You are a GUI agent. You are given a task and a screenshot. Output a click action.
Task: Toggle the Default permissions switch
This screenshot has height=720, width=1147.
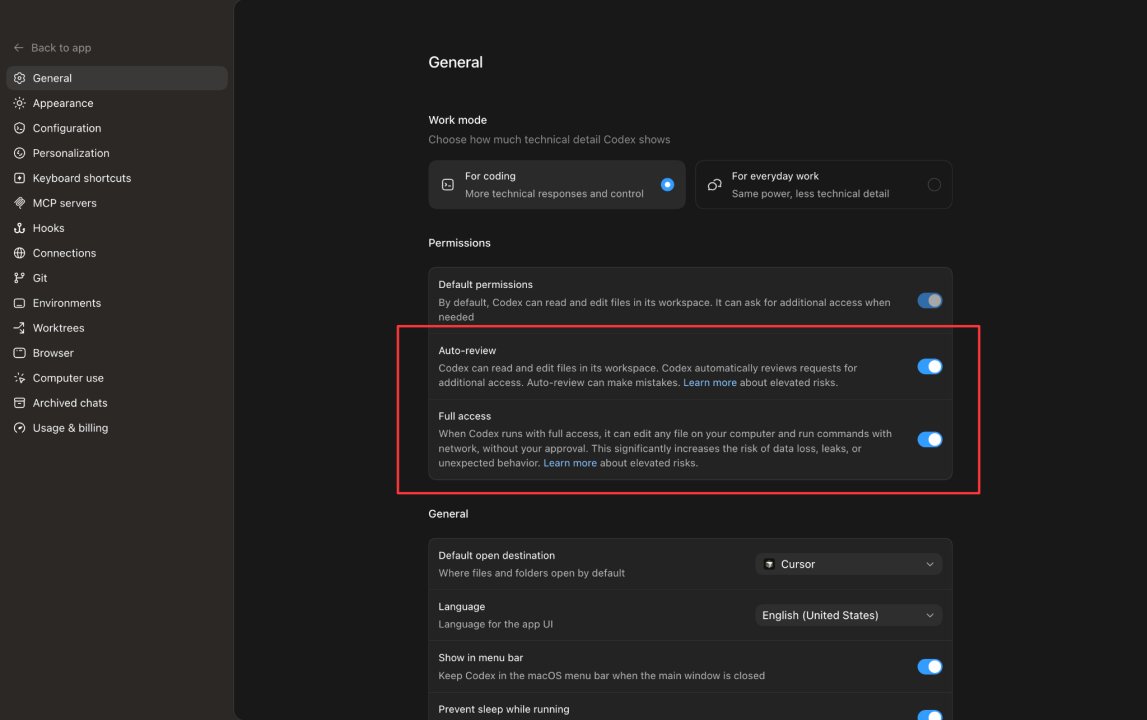[930, 301]
